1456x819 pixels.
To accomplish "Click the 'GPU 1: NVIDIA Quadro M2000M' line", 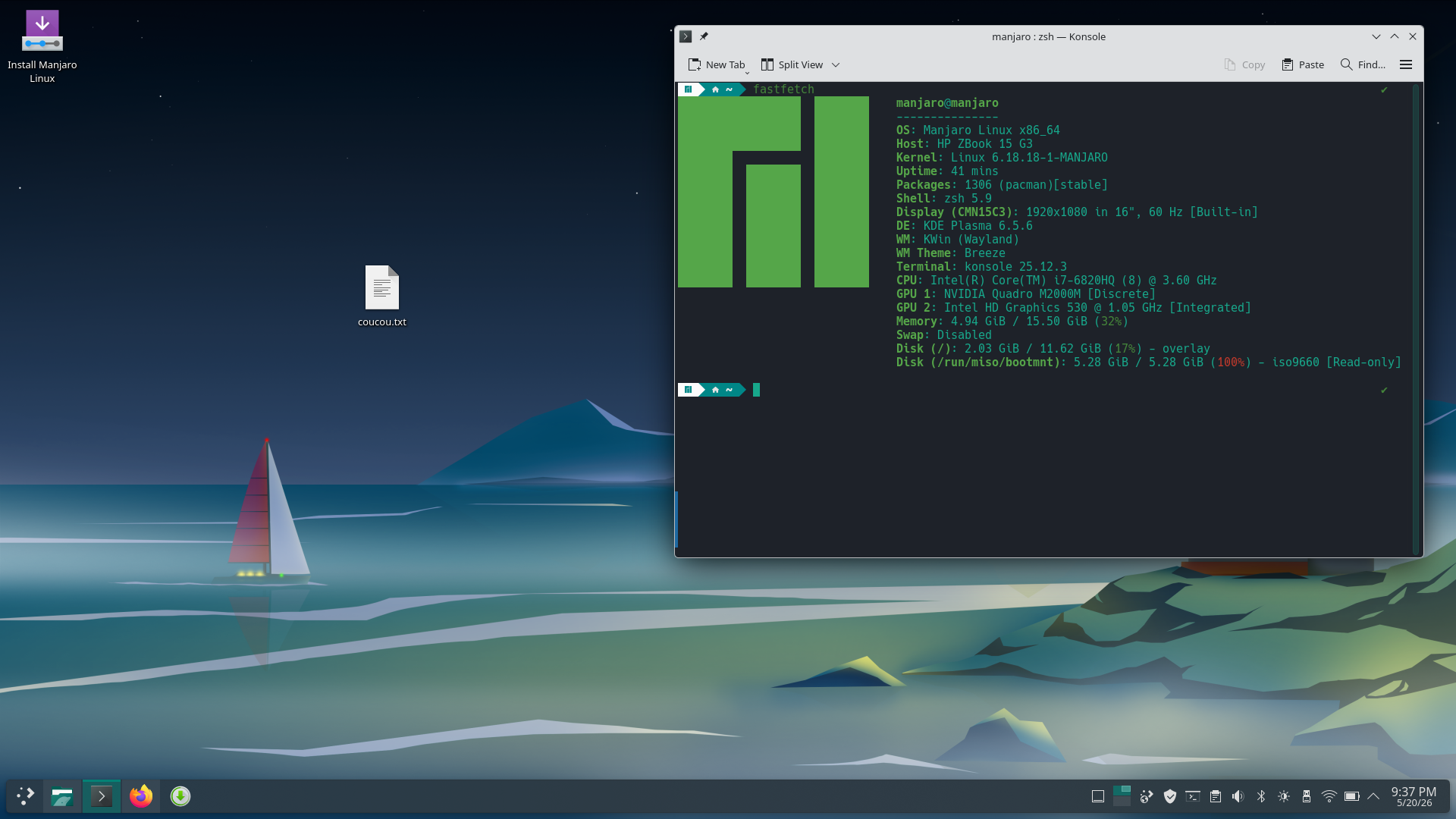I will (1026, 294).
